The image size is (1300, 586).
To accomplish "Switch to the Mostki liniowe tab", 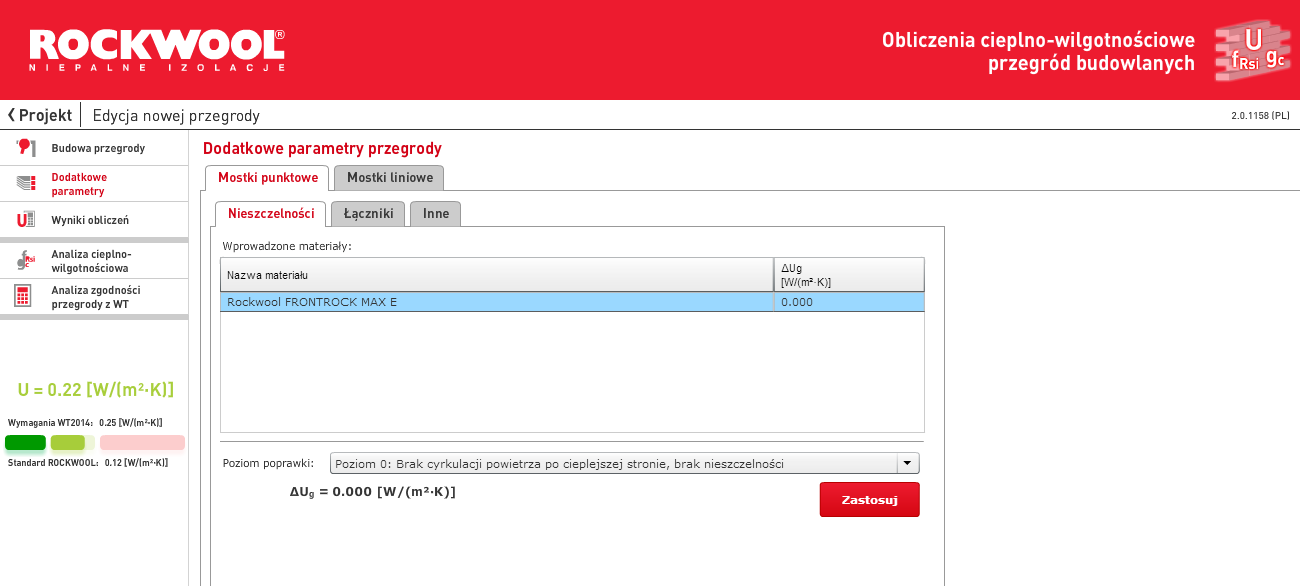I will pyautogui.click(x=389, y=178).
